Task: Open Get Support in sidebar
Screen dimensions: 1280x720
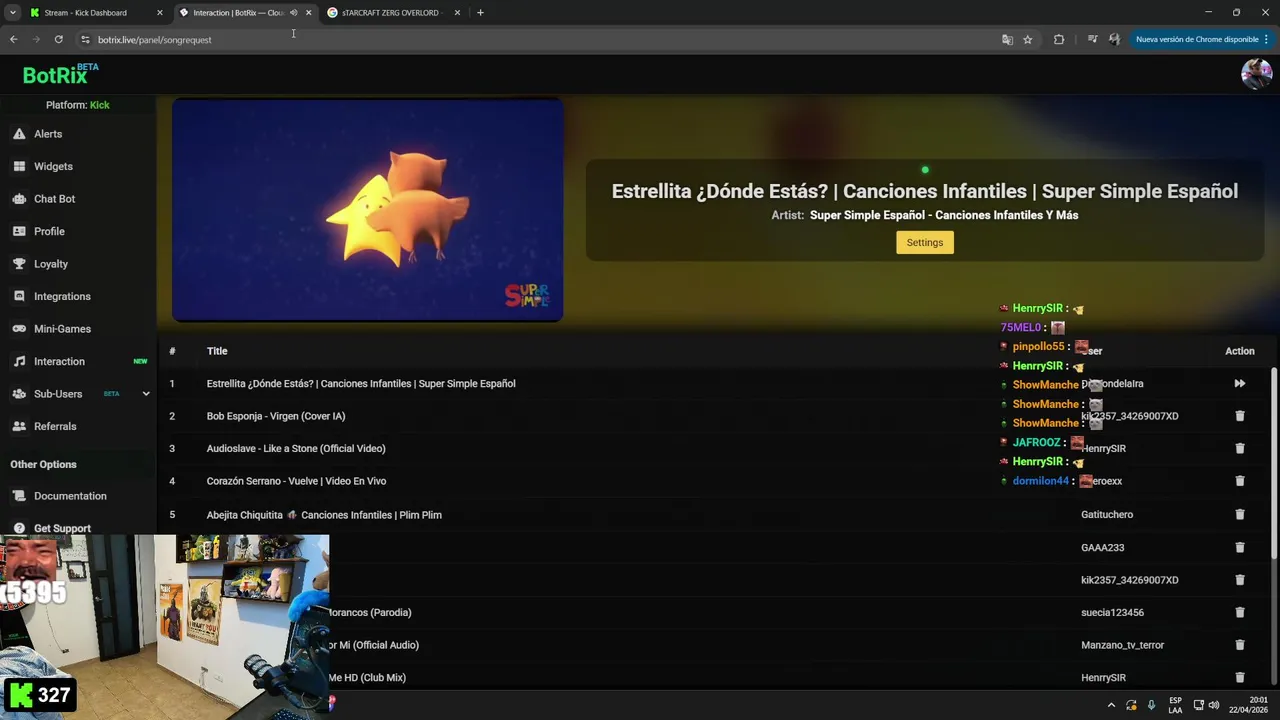Action: coord(62,528)
